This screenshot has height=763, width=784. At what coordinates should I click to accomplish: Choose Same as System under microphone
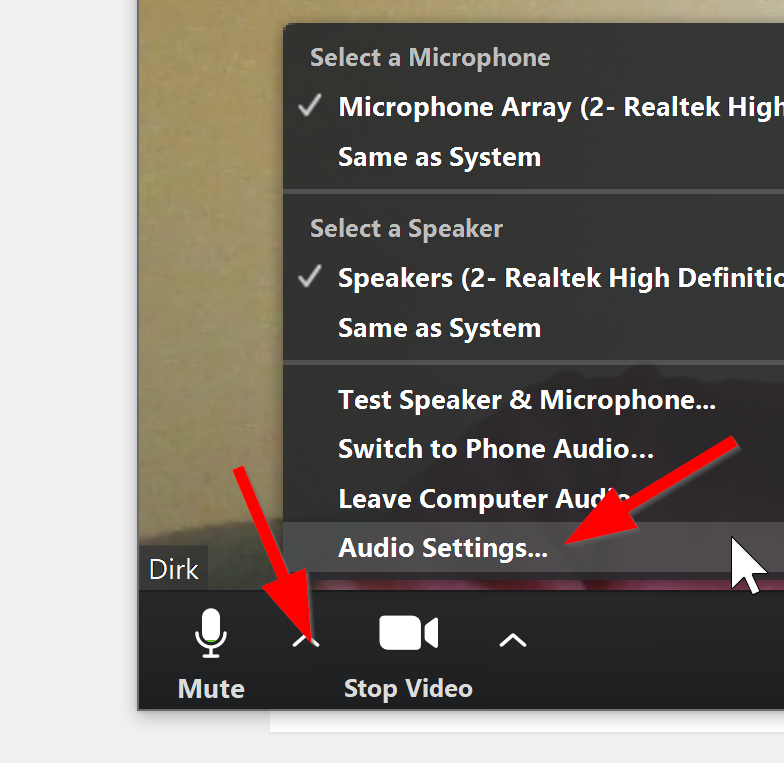point(439,157)
